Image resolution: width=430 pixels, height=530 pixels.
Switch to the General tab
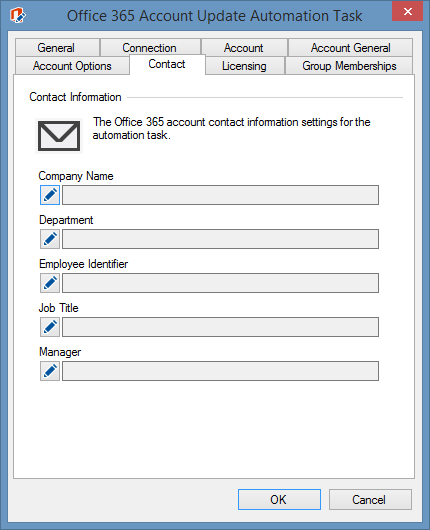(x=57, y=47)
